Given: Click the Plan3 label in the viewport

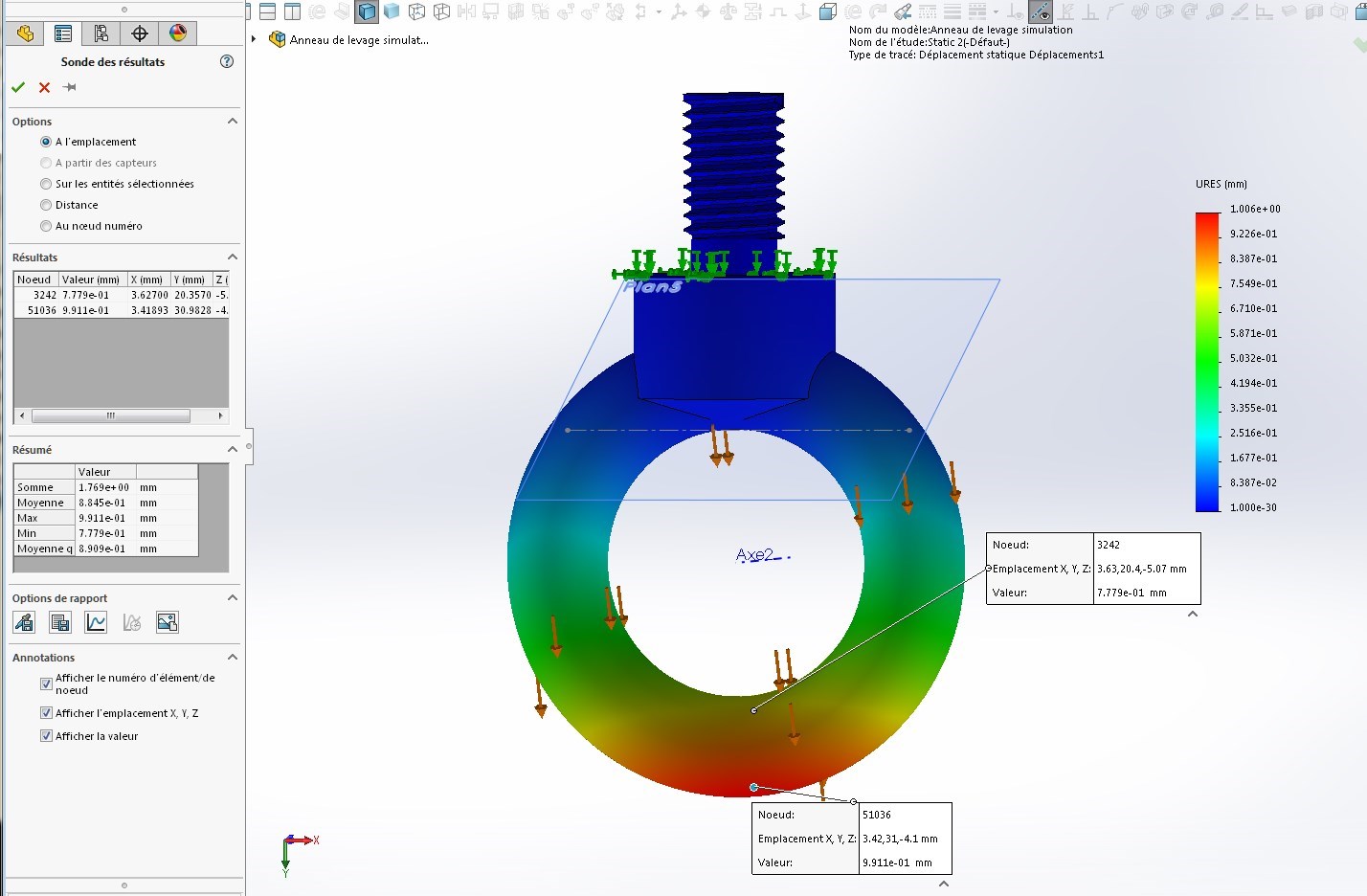Looking at the screenshot, I should (652, 286).
